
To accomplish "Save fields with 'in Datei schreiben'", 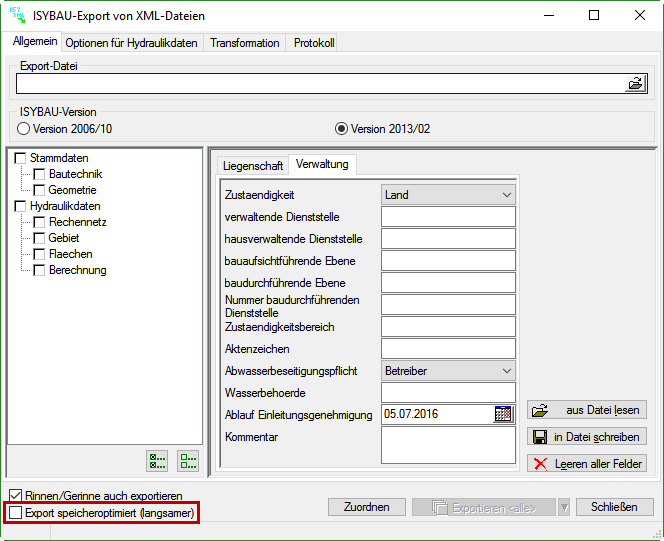I will (x=587, y=437).
